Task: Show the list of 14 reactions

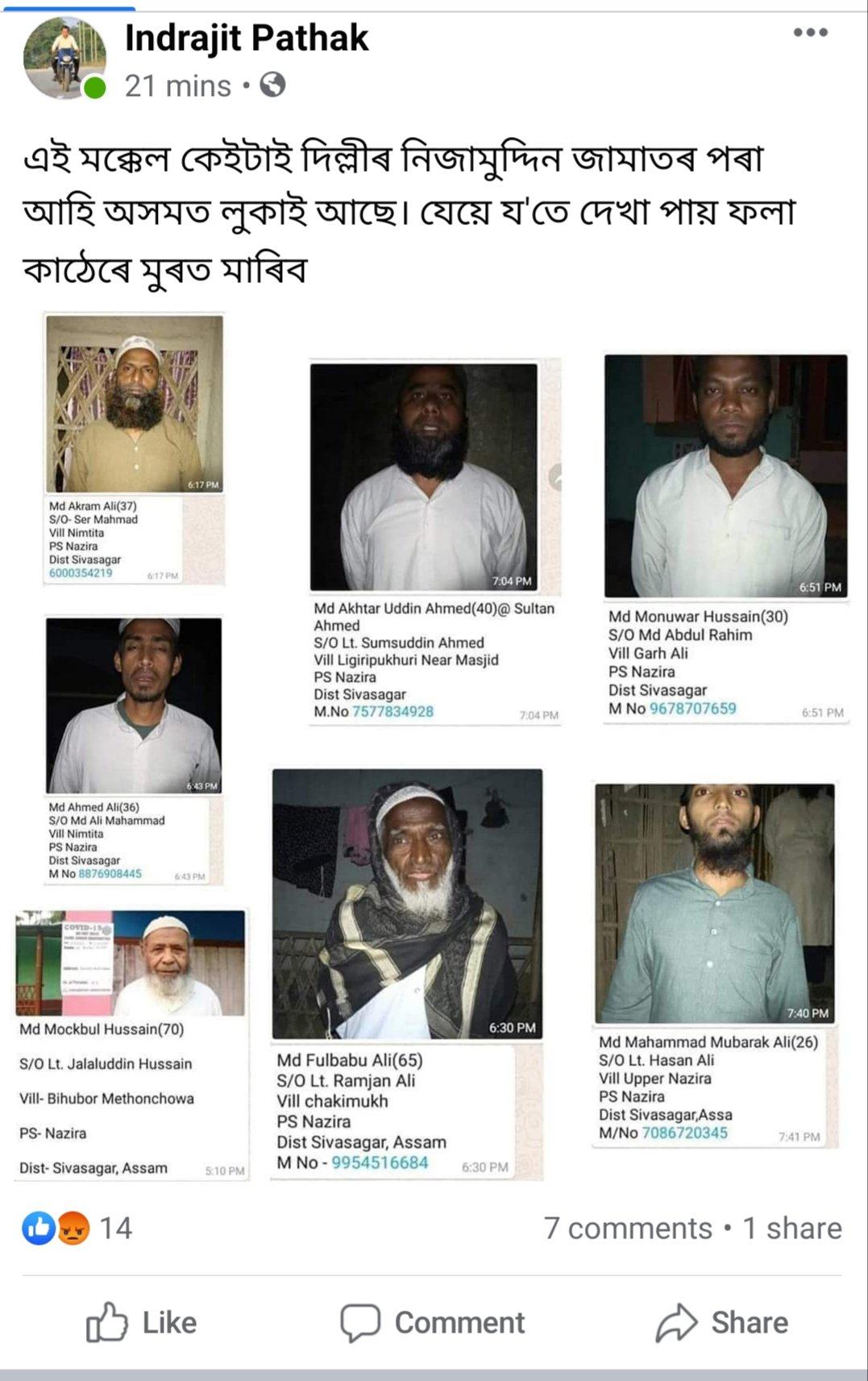Action: (115, 1228)
